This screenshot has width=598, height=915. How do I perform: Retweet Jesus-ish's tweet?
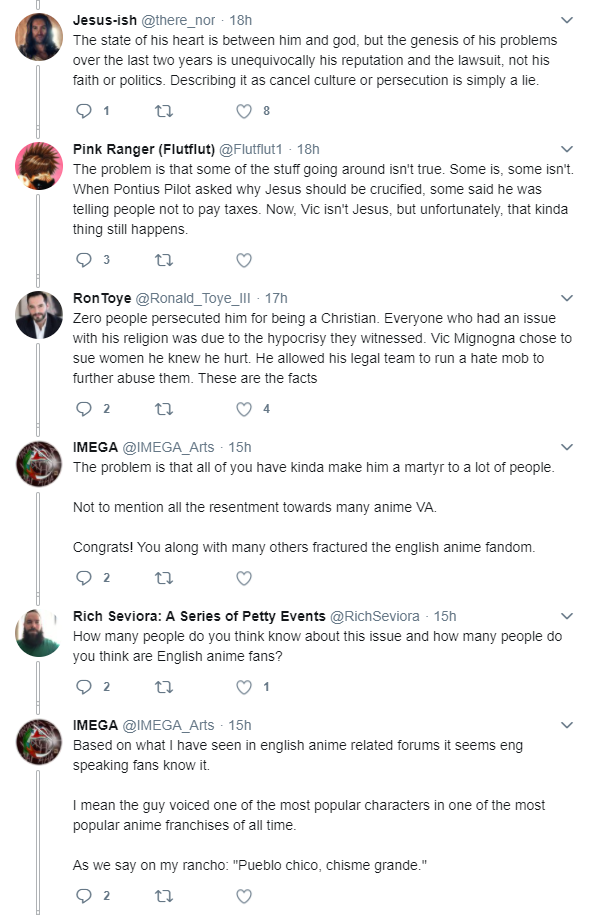(x=164, y=111)
